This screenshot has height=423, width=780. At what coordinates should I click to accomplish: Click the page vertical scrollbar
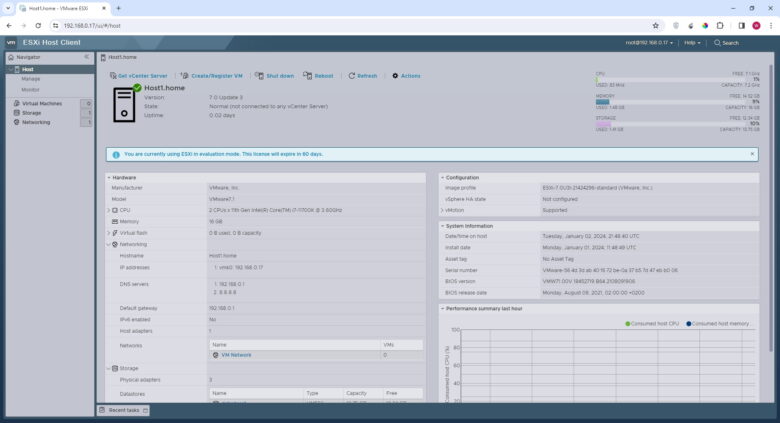(772, 209)
